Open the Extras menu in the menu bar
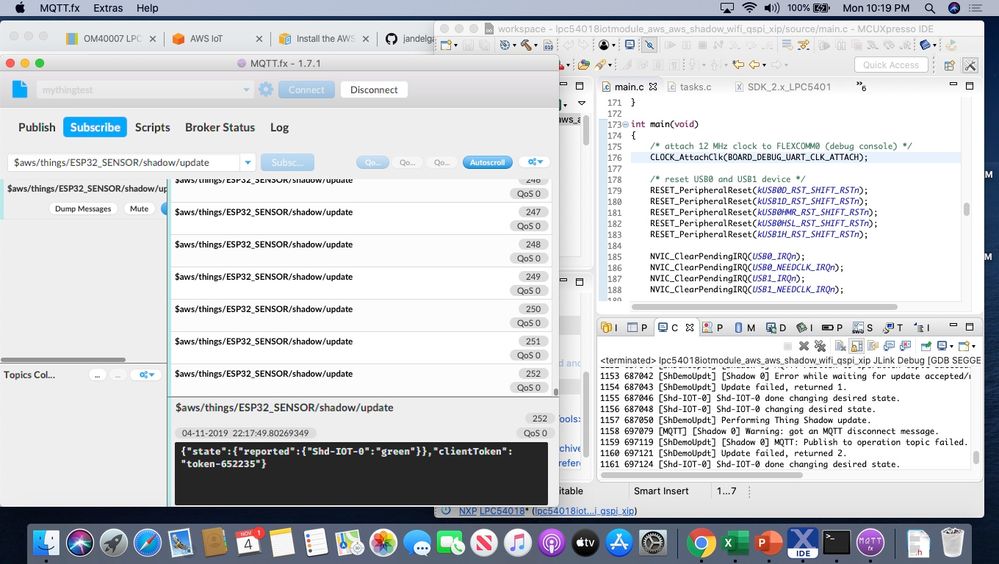The height and width of the screenshot is (564, 999). point(108,8)
